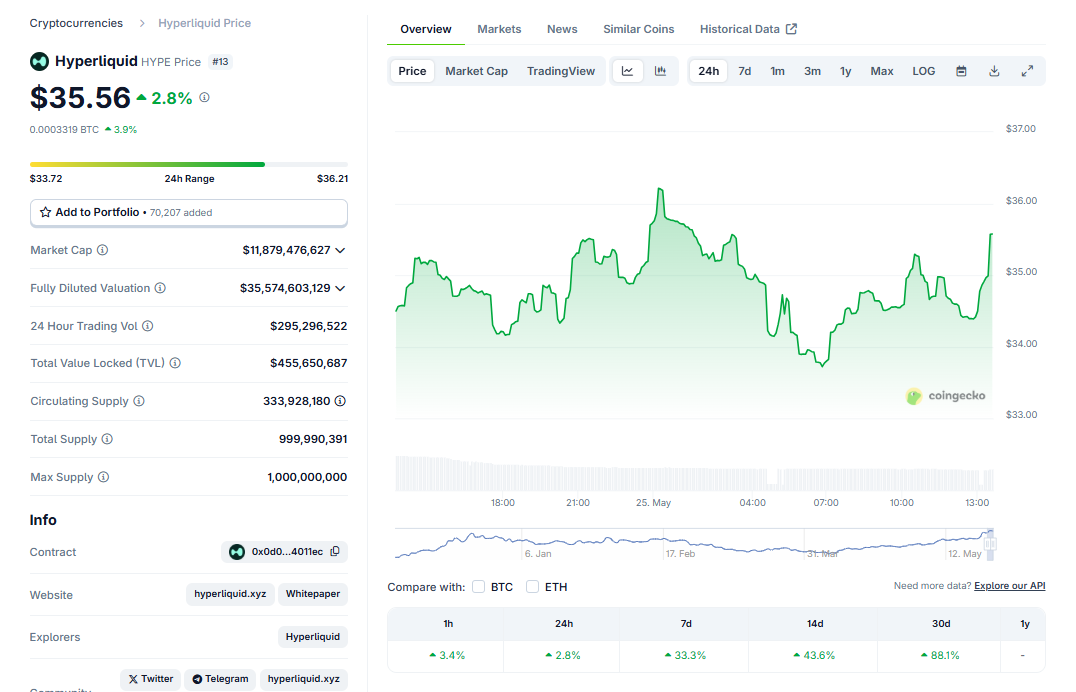This screenshot has width=1076, height=692.
Task: Open the Whitepaper link
Action: point(313,594)
